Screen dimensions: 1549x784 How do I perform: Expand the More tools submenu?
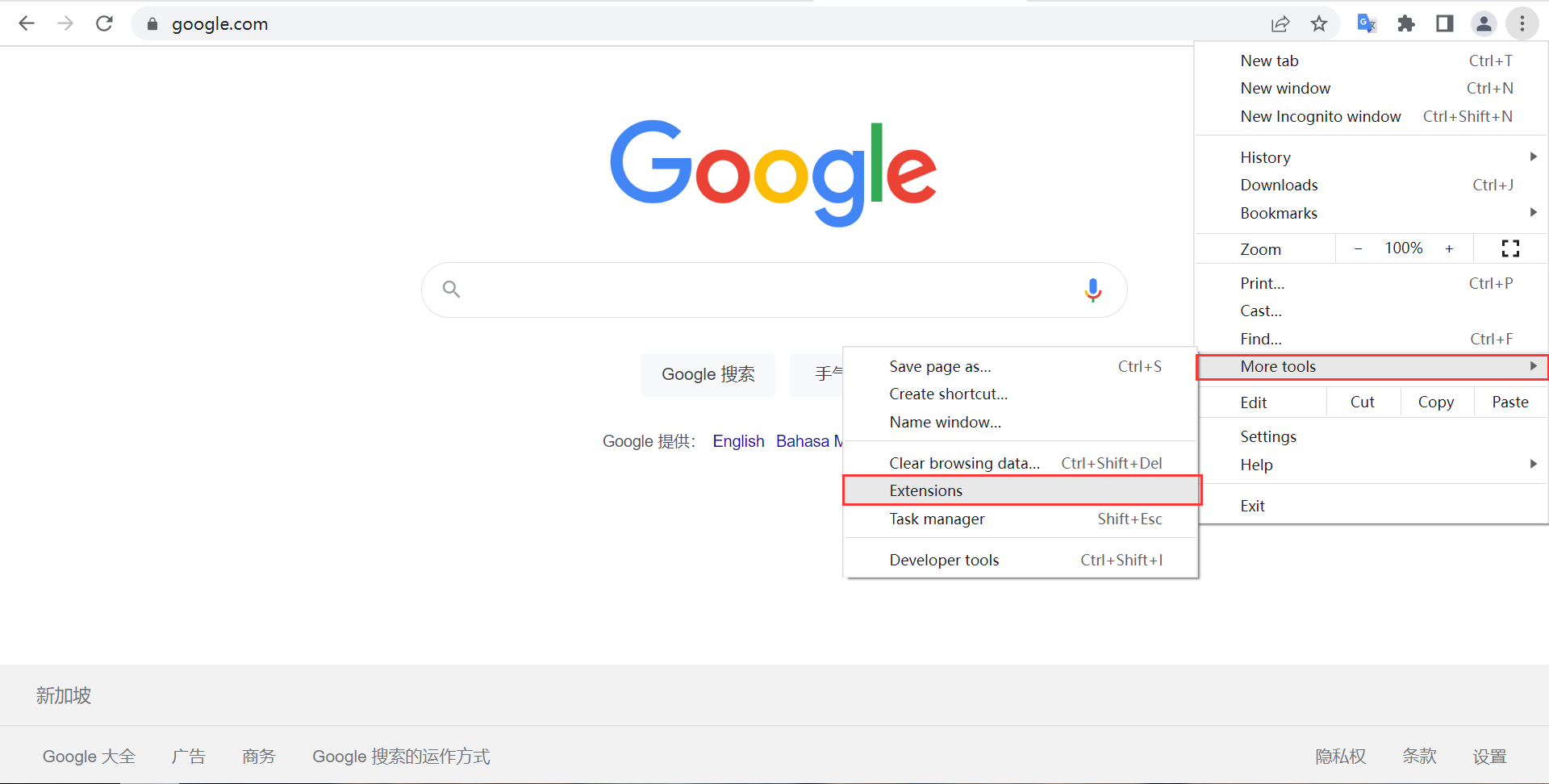(1372, 366)
